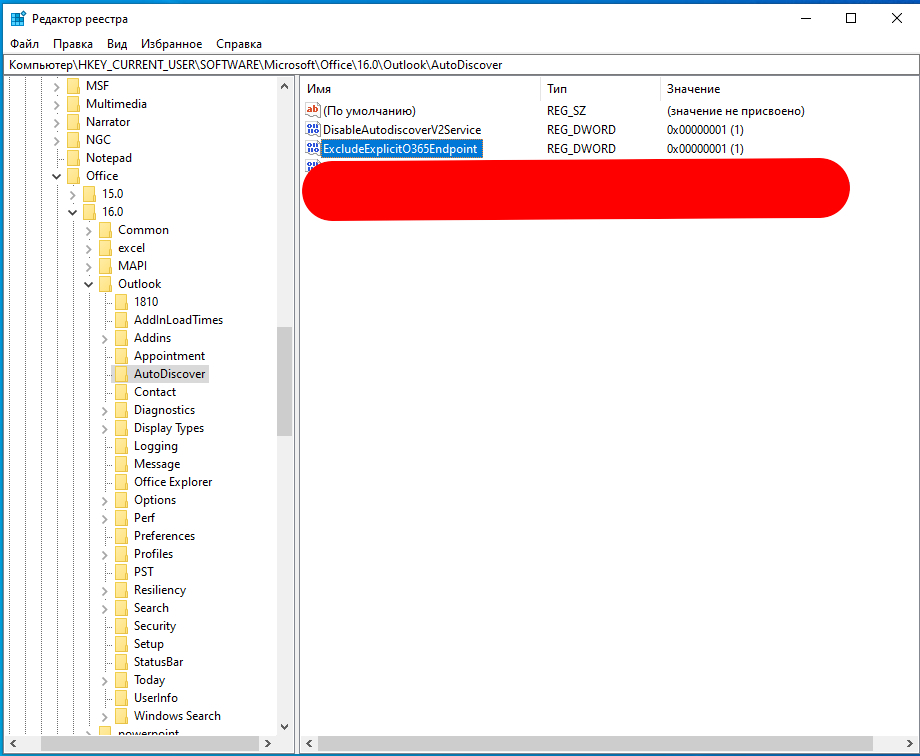
Task: Click the 1810 folder icon
Action: (x=121, y=302)
